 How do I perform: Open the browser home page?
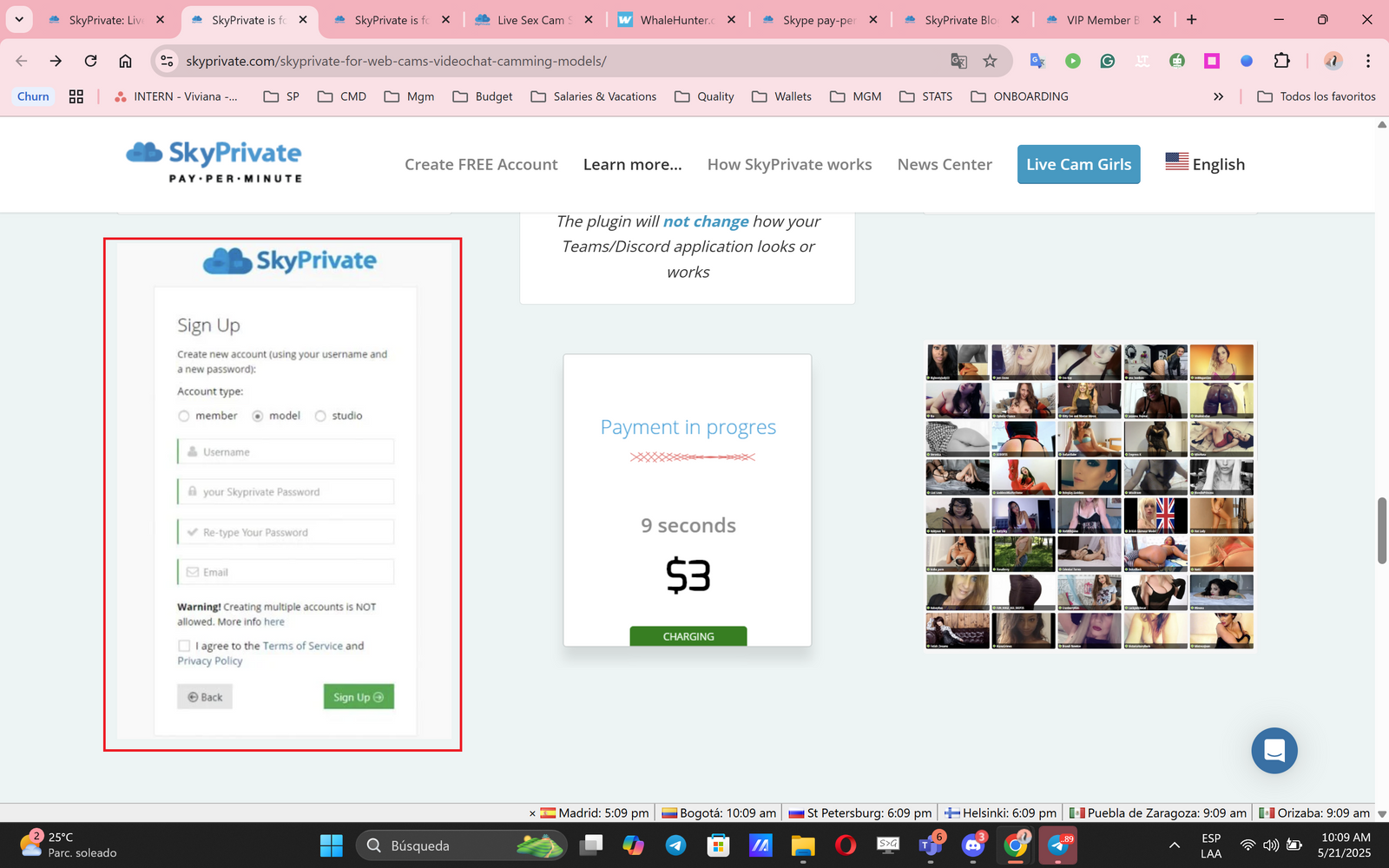click(125, 61)
